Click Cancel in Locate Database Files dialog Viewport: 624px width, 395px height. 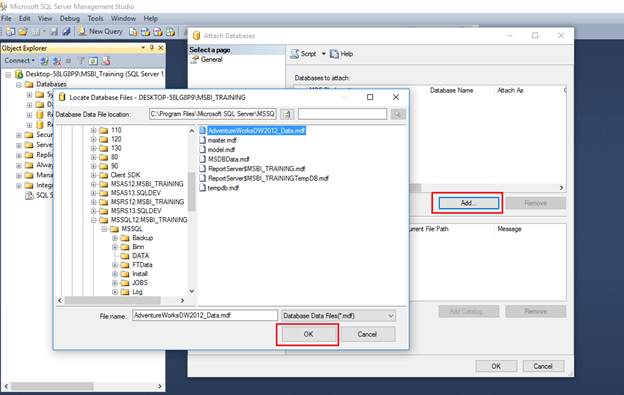[x=367, y=334]
